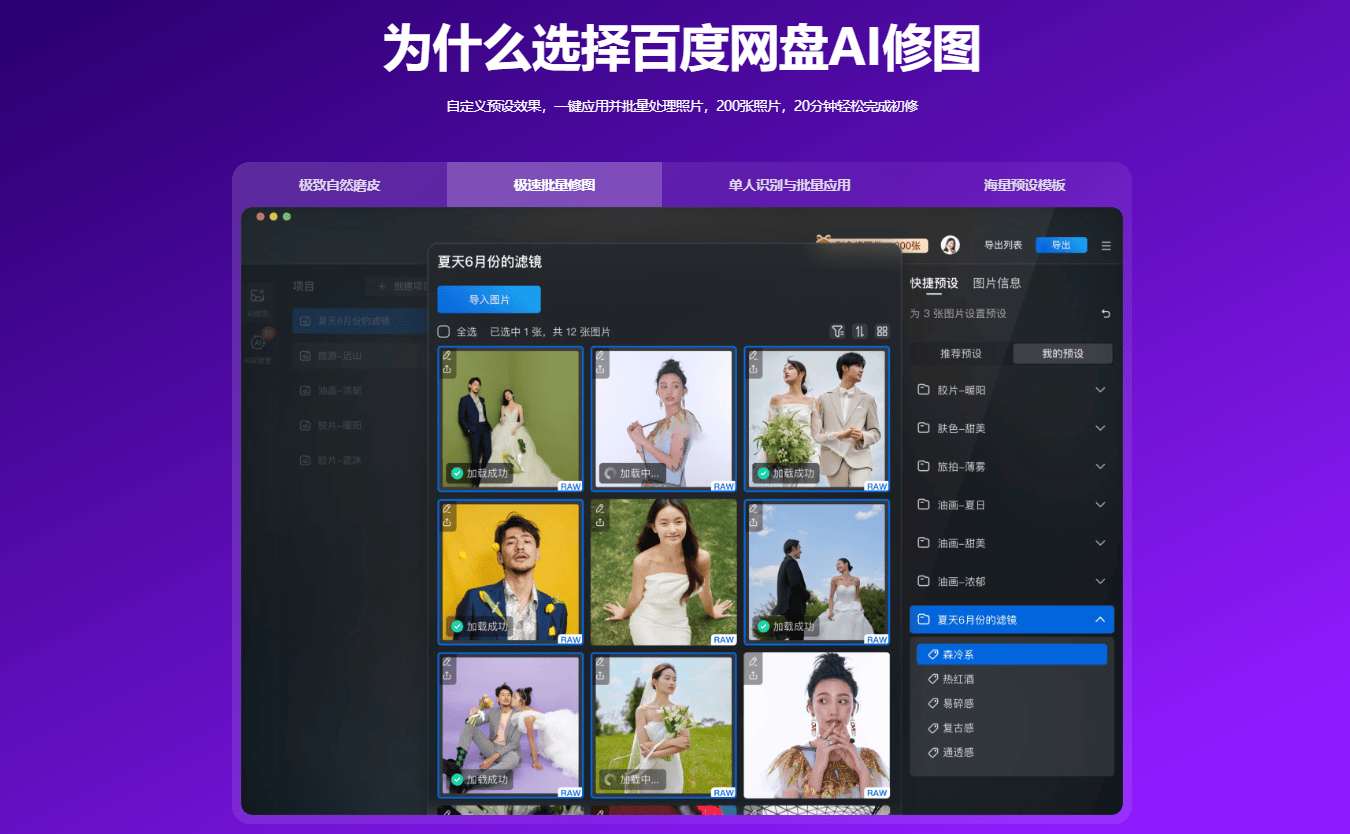Click the edit pencil on the purple-background couple photo
The height and width of the screenshot is (834, 1350).
pyautogui.click(x=447, y=662)
